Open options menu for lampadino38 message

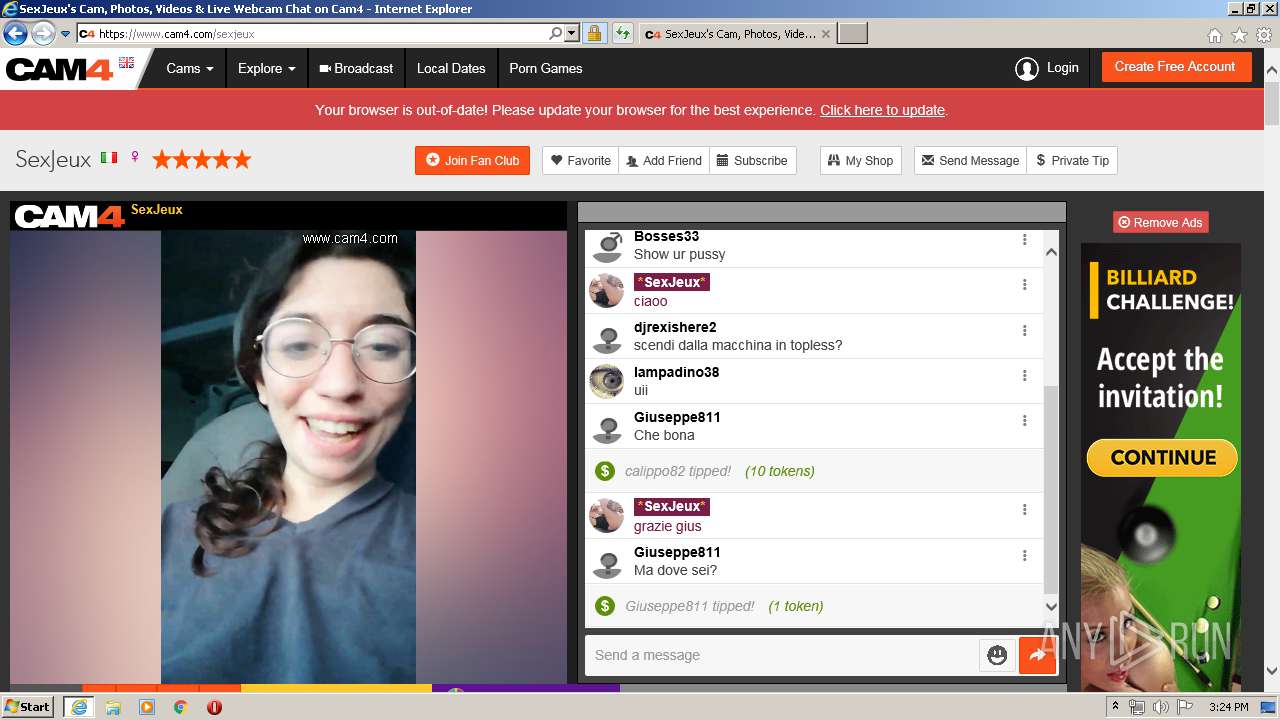(x=1024, y=376)
